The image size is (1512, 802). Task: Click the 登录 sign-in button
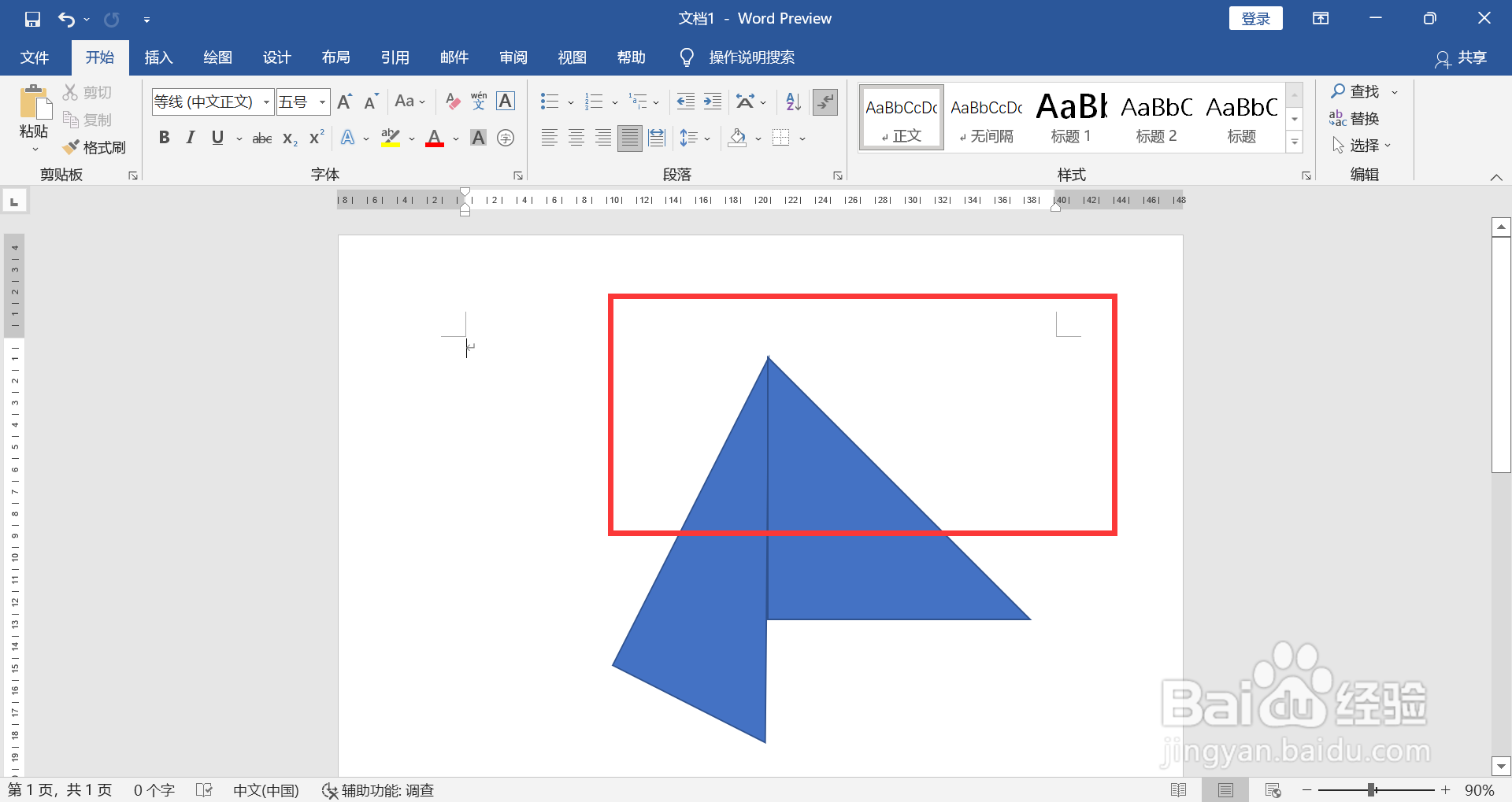tap(1255, 19)
